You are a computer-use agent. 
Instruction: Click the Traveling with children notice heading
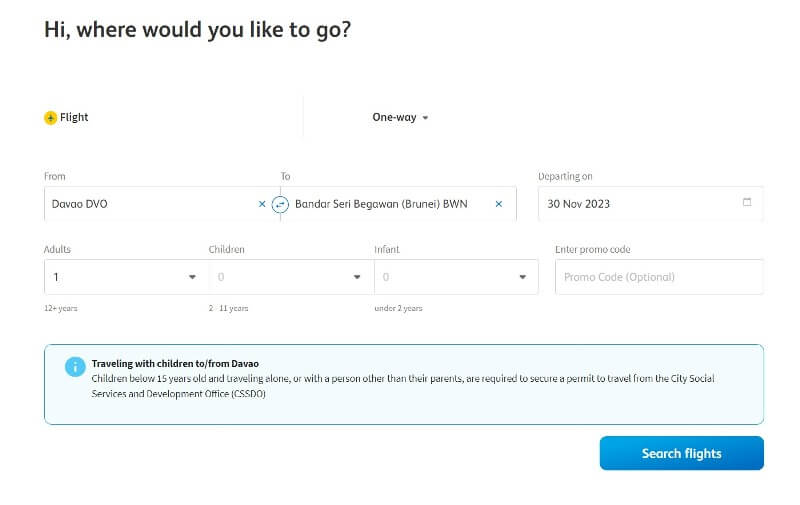click(175, 364)
